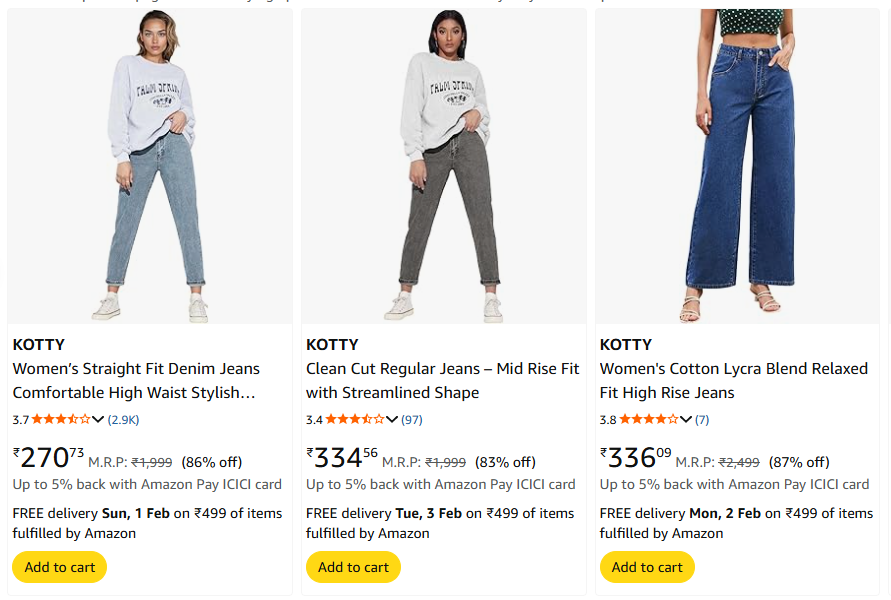Add ₹334 Clean Cut Regular Jeans to cart
This screenshot has width=891, height=600.
click(353, 567)
